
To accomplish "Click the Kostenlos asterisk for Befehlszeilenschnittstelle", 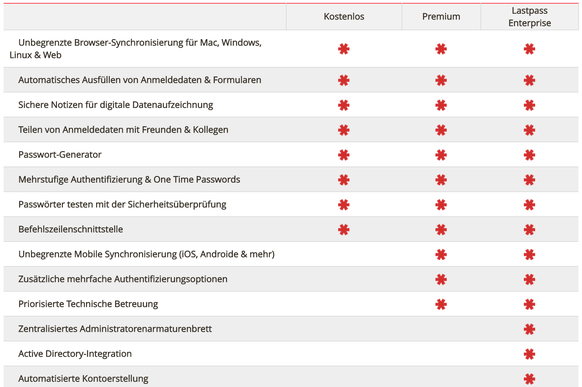I will coord(344,230).
